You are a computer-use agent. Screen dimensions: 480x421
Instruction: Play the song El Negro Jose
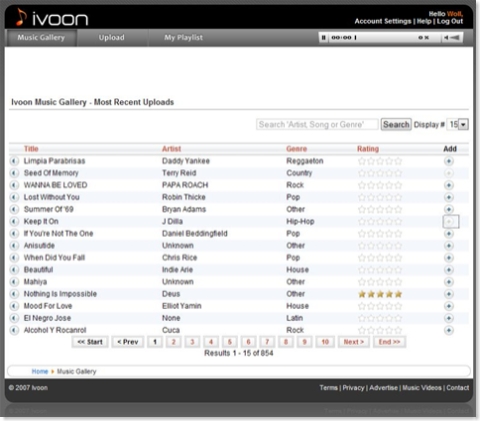coord(14,318)
